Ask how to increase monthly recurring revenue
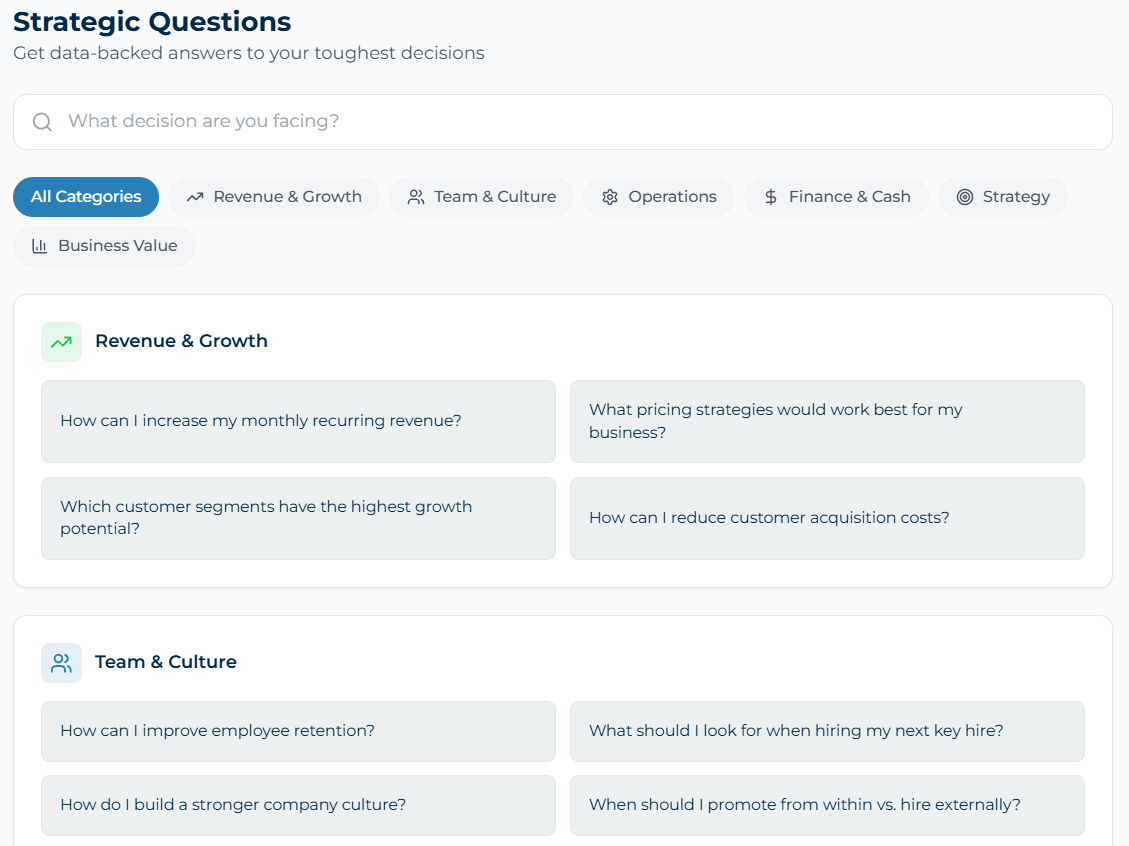 click(298, 421)
